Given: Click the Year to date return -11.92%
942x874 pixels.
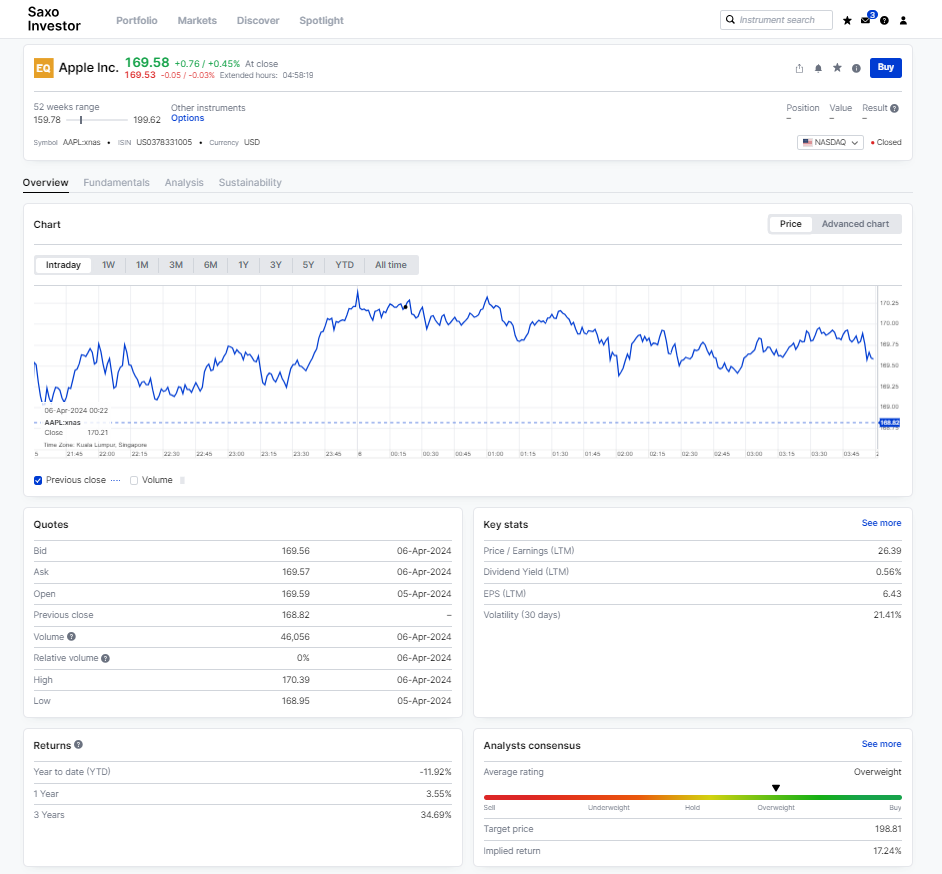Looking at the screenshot, I should (436, 772).
